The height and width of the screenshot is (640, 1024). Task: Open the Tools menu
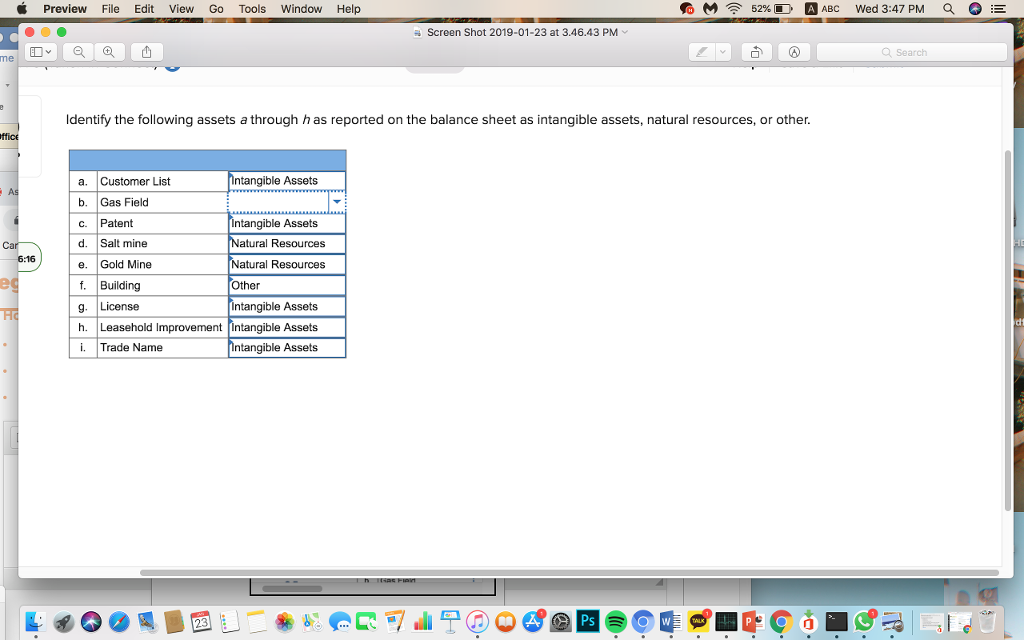pos(251,9)
